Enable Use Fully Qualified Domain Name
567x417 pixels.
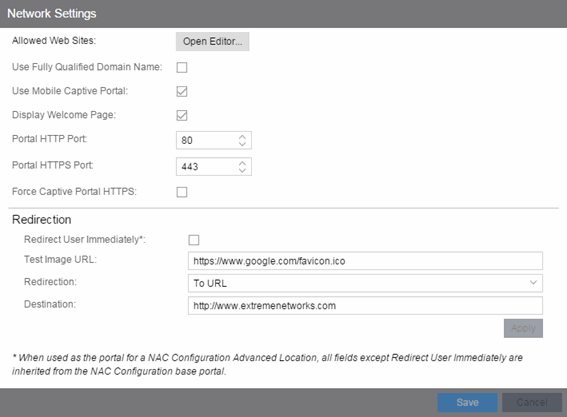click(182, 67)
